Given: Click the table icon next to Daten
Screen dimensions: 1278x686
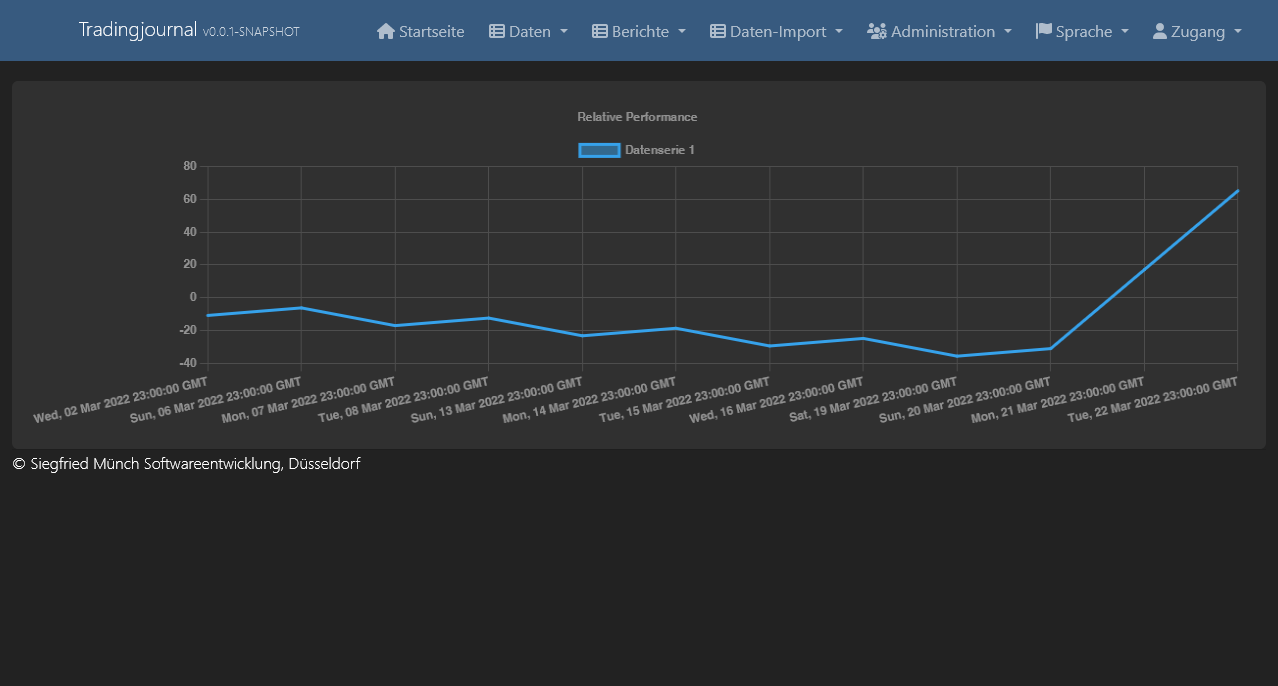Looking at the screenshot, I should [497, 31].
